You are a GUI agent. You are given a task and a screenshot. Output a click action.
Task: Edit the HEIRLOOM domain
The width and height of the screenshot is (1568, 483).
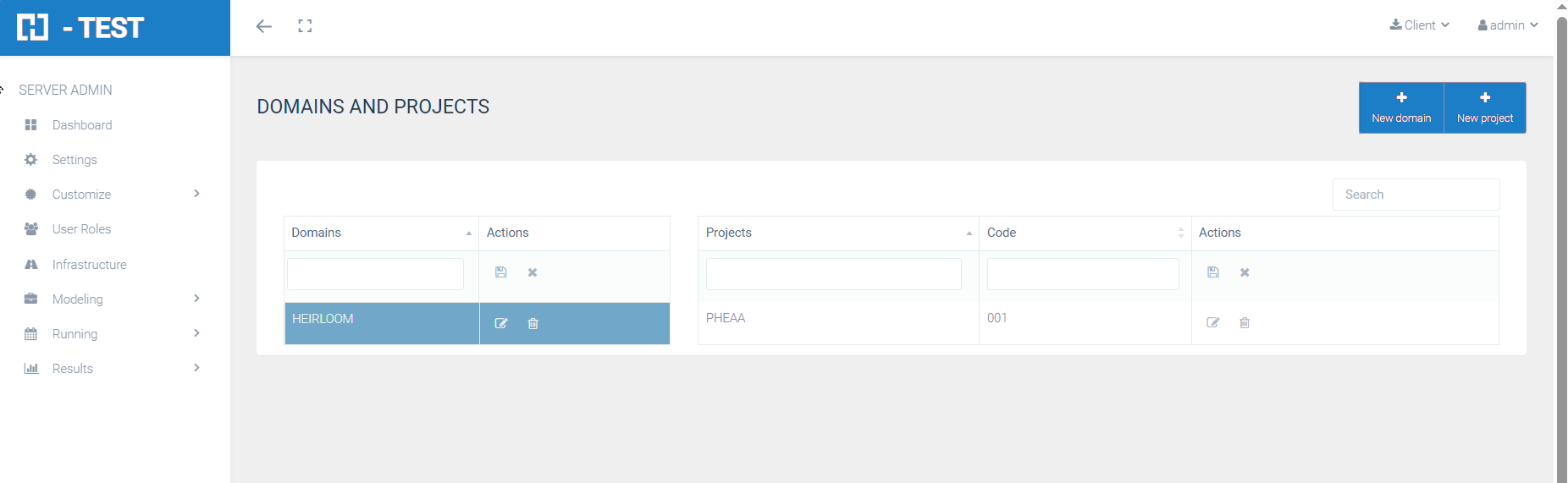point(501,323)
